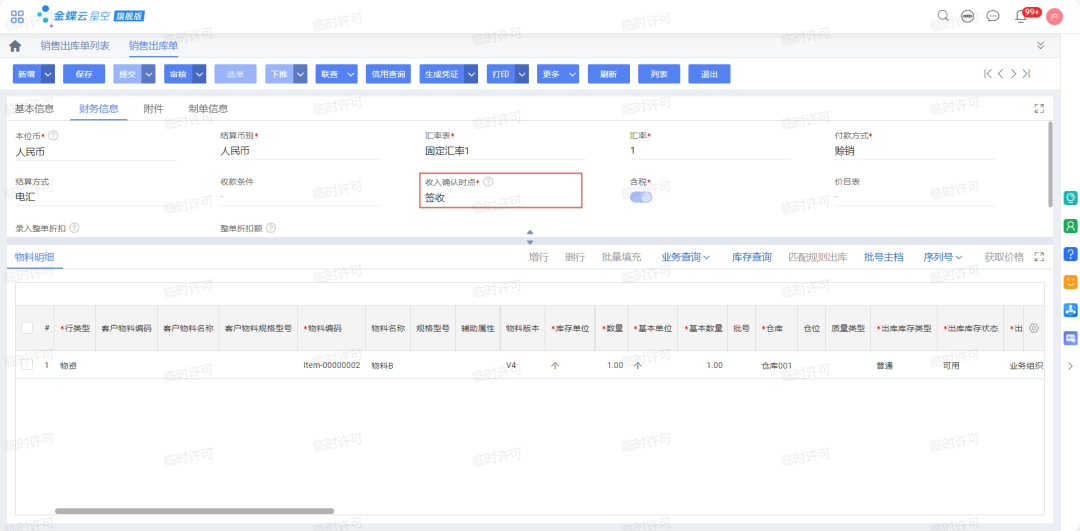
Task: Open the orange smiley feedback sidebar icon
Action: (1070, 282)
